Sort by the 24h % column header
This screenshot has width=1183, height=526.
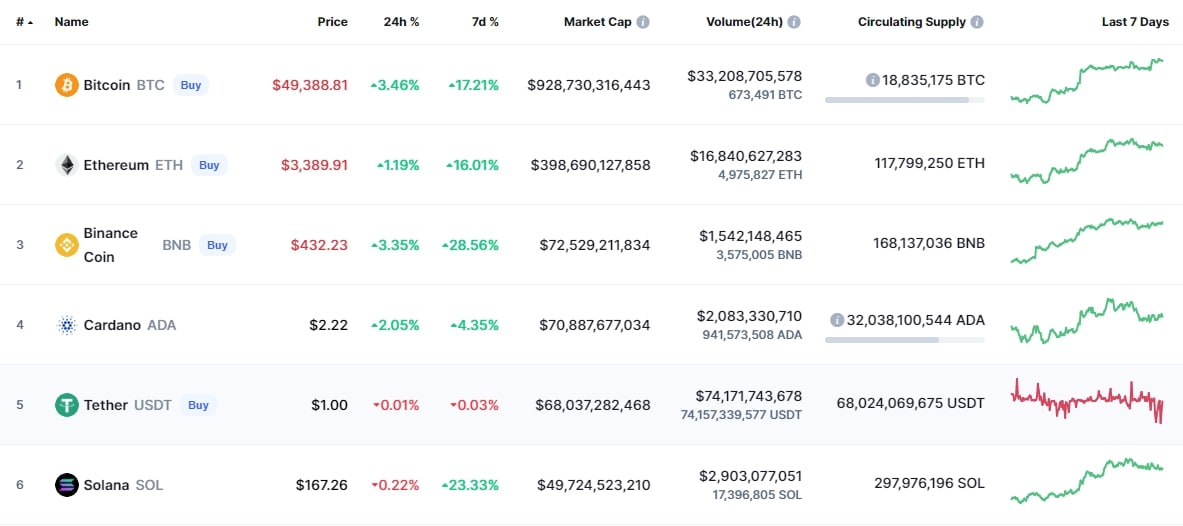(401, 22)
